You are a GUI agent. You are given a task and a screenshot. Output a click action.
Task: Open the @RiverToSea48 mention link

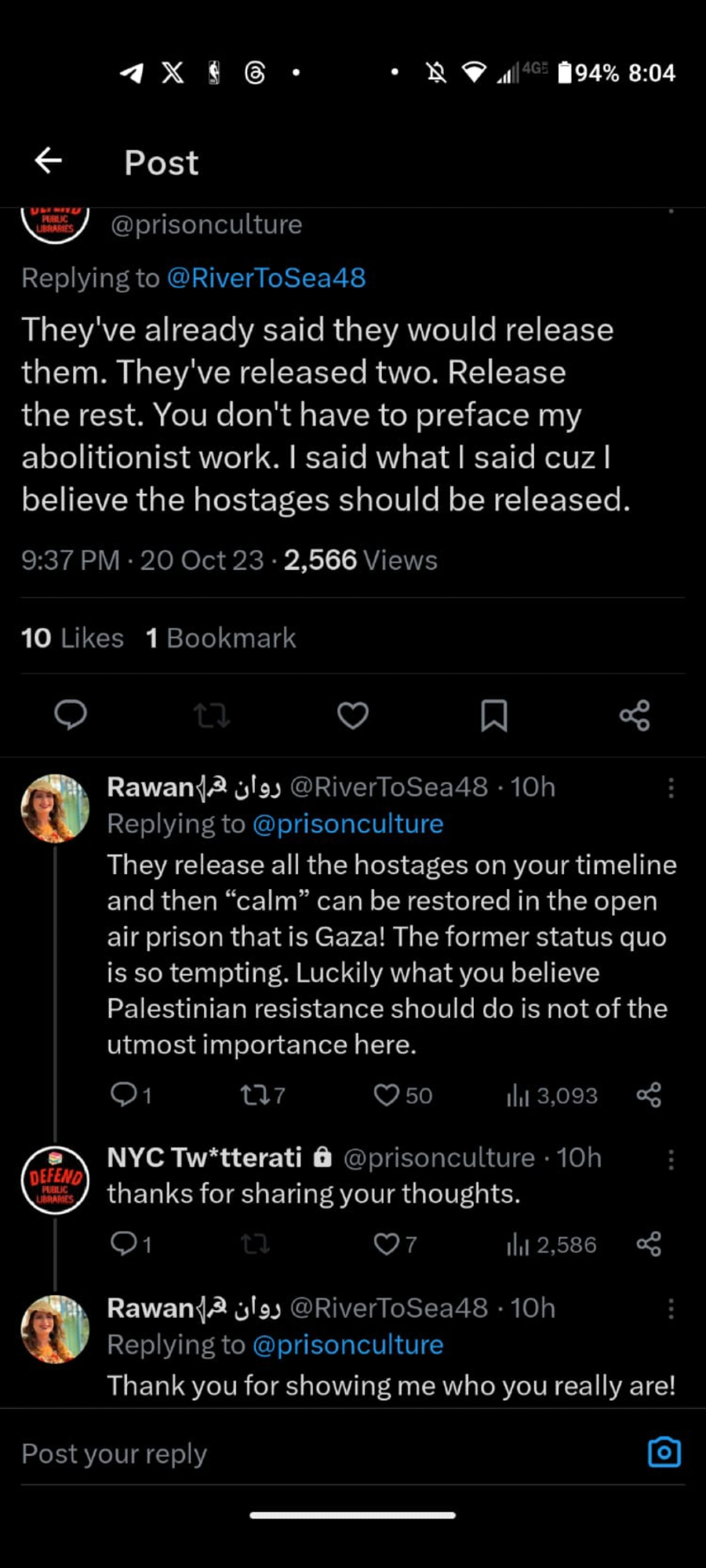pos(266,278)
